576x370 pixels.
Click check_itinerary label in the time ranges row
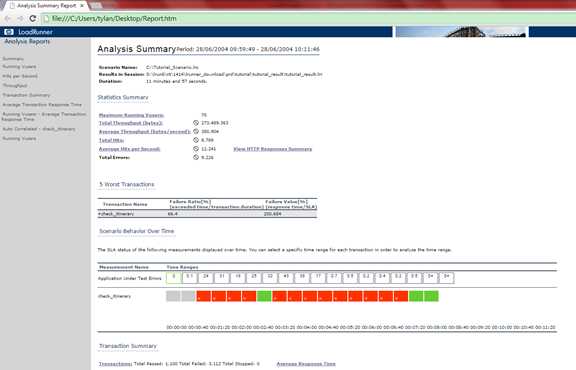(x=115, y=296)
